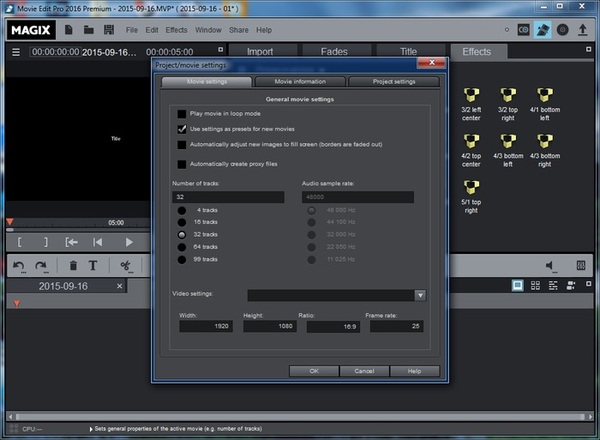Uncheck Use settings as presets for new movies
The image size is (600, 440).
[181, 129]
